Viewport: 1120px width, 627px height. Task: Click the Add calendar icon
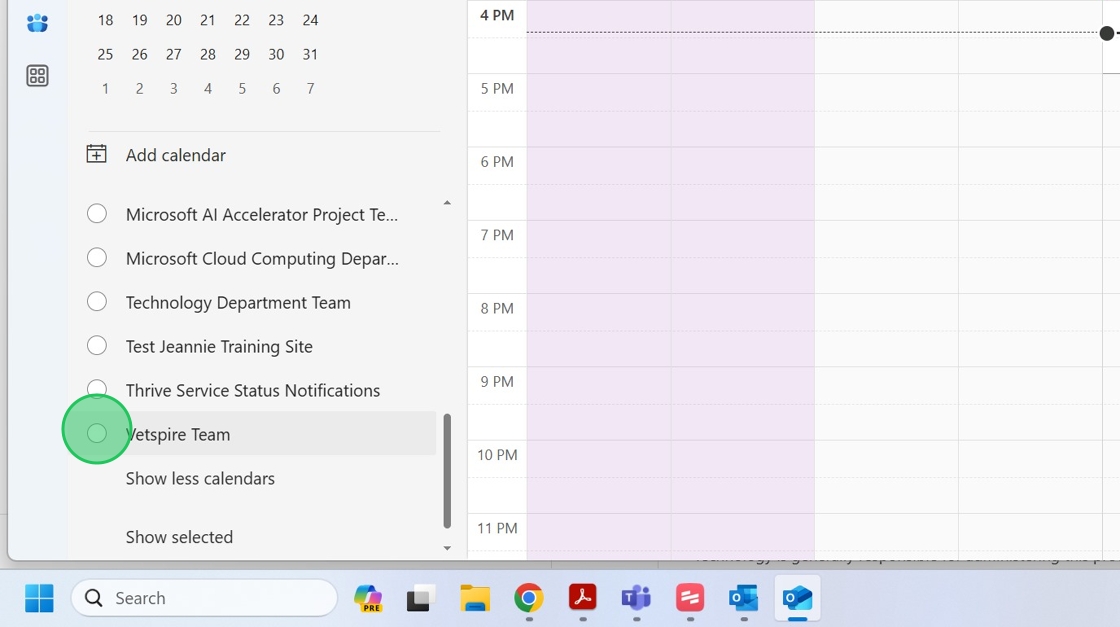[96, 154]
